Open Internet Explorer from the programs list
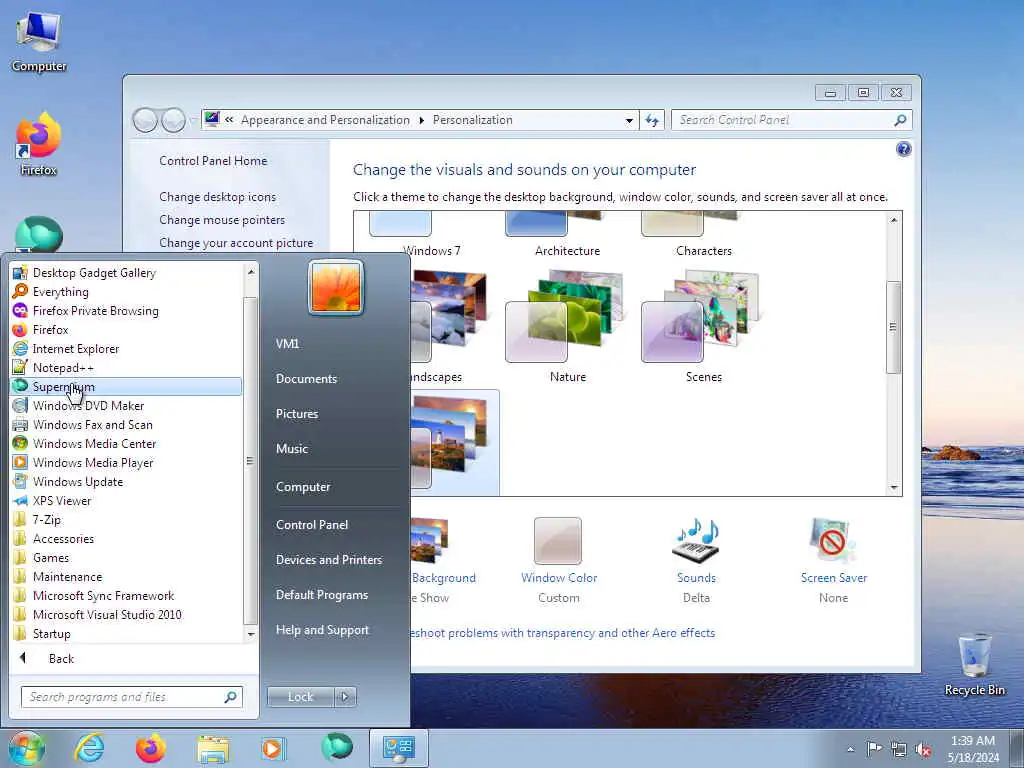Screen dimensions: 1024x768 click(125, 349)
